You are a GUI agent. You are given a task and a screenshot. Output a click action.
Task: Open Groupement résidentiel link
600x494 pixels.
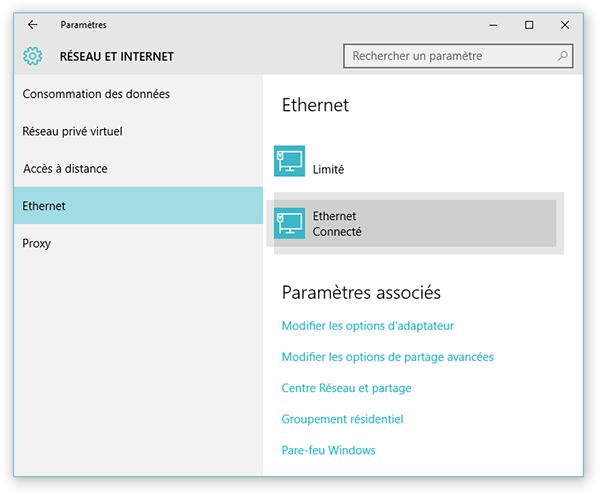[x=342, y=419]
